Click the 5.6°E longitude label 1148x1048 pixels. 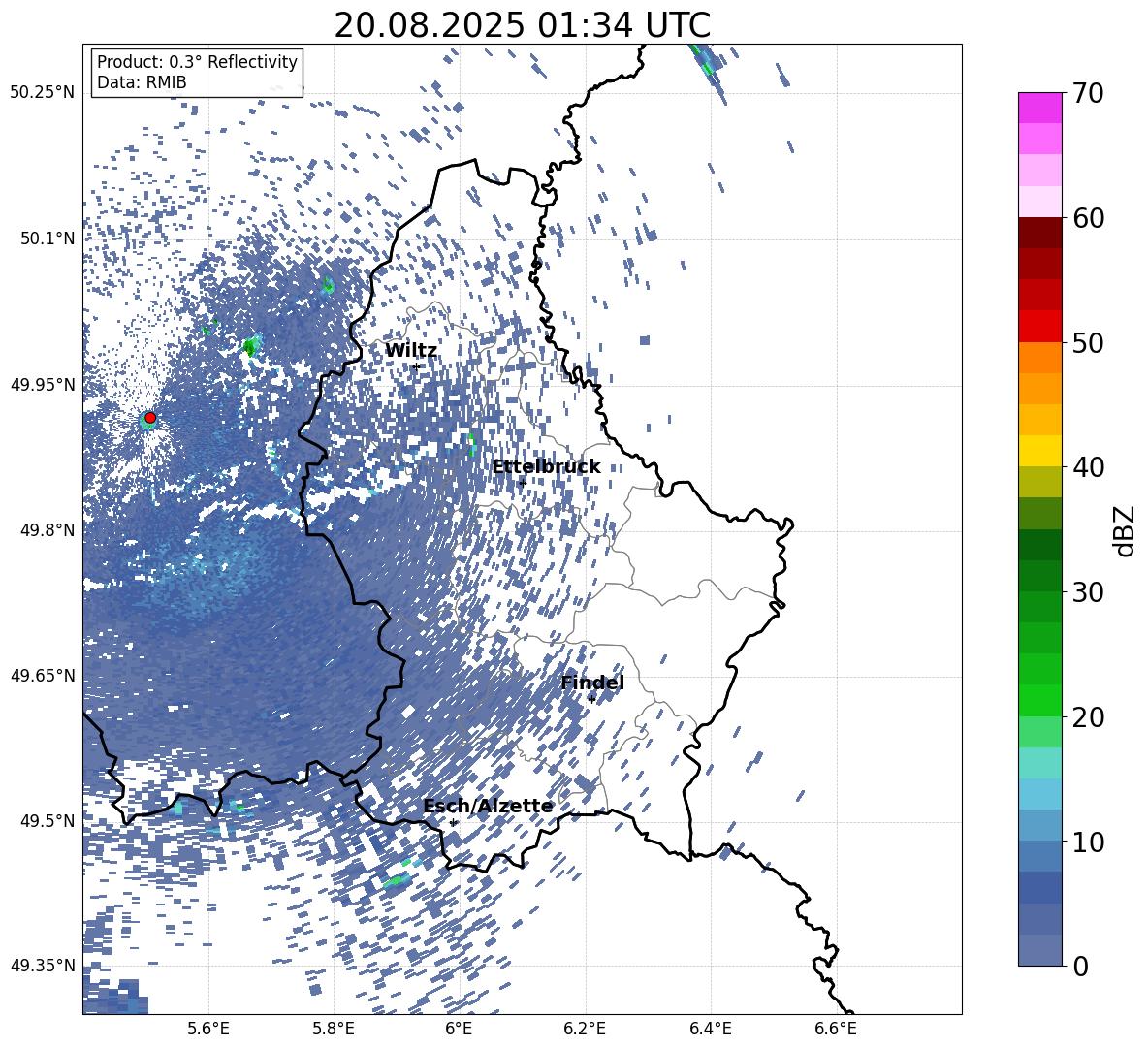[207, 1030]
